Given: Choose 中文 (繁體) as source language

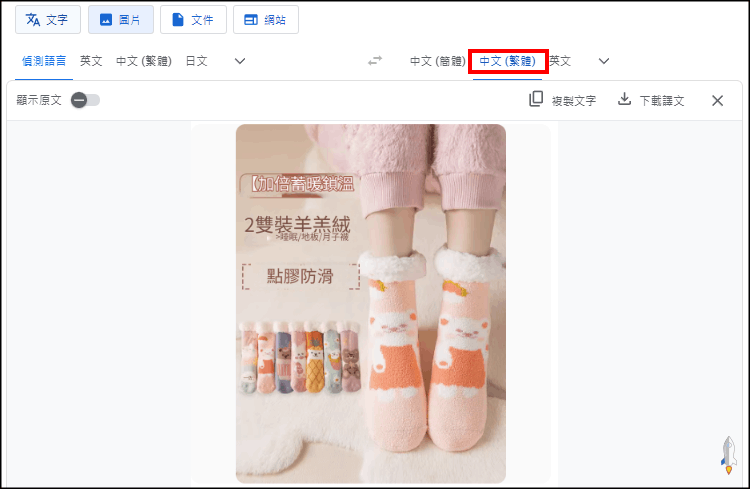Looking at the screenshot, I should coord(144,61).
